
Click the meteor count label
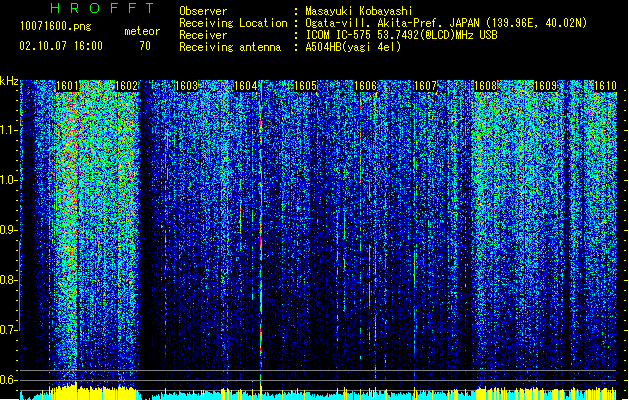pyautogui.click(x=142, y=31)
